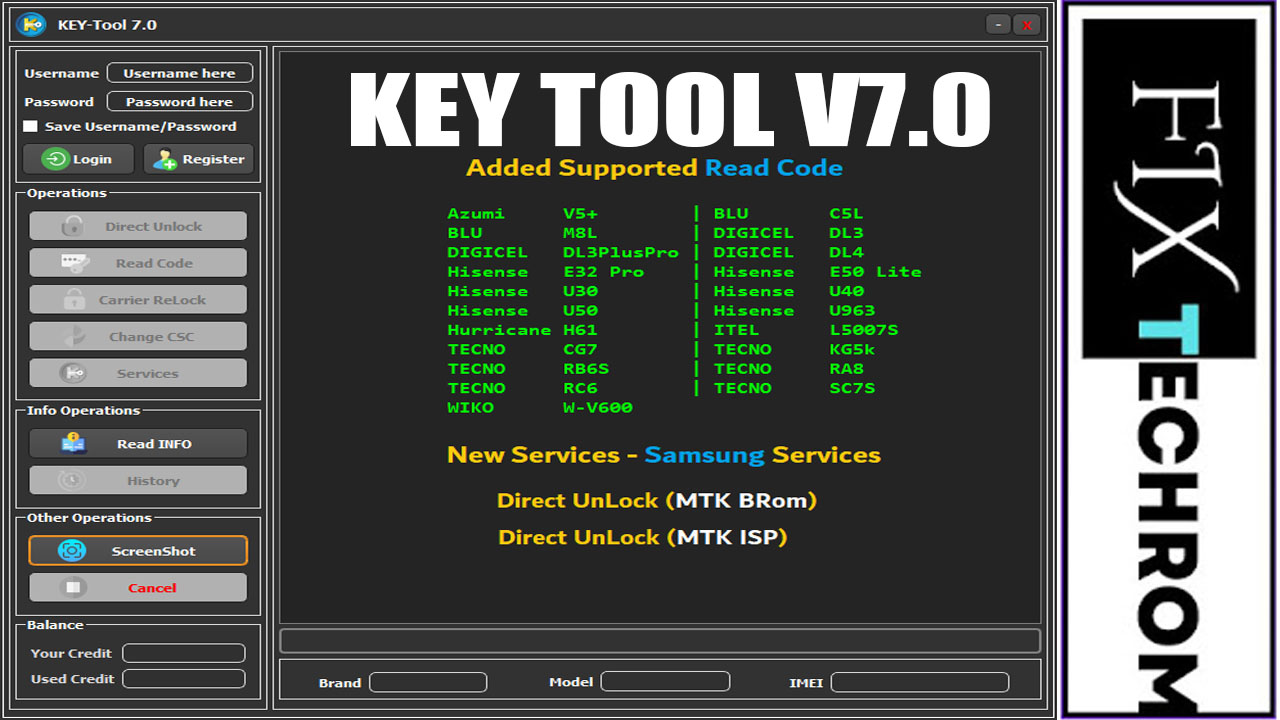Select the Carrier ReLock operation

point(138,299)
